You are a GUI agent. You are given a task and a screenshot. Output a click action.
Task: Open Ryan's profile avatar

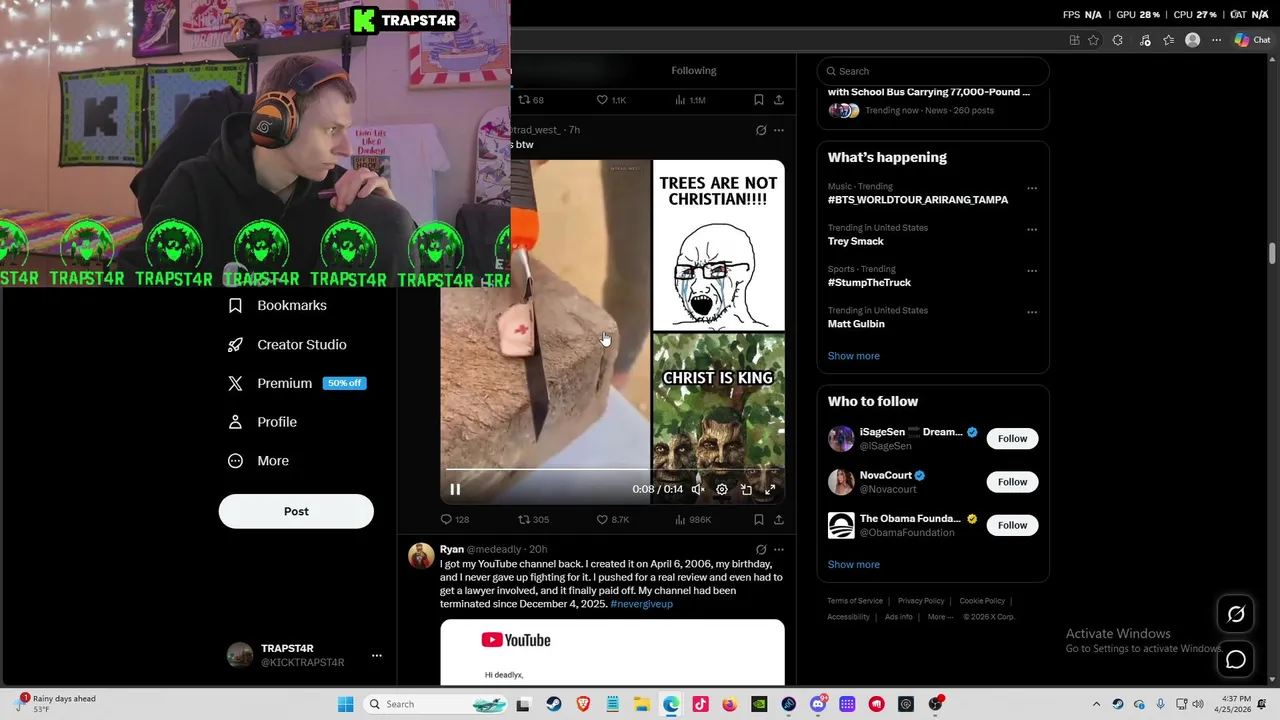pos(421,555)
